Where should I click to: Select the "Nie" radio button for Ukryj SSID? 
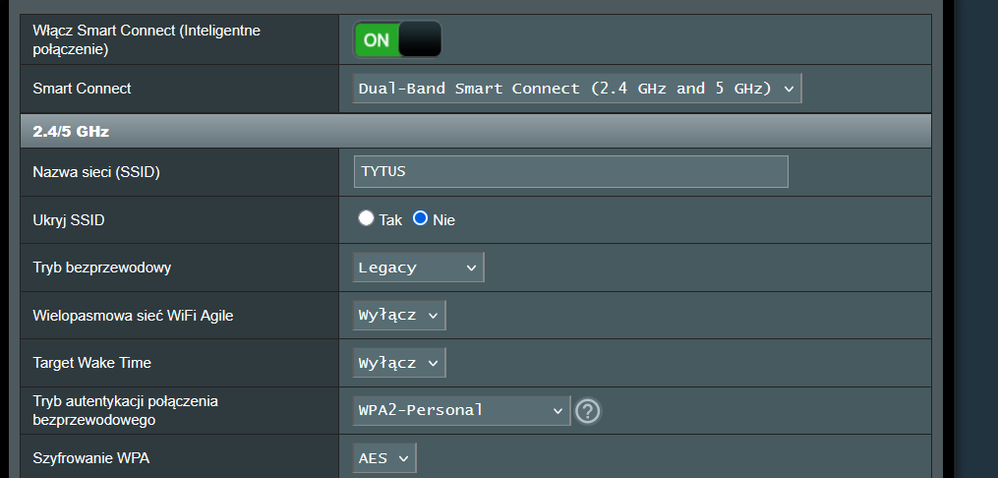(421, 219)
